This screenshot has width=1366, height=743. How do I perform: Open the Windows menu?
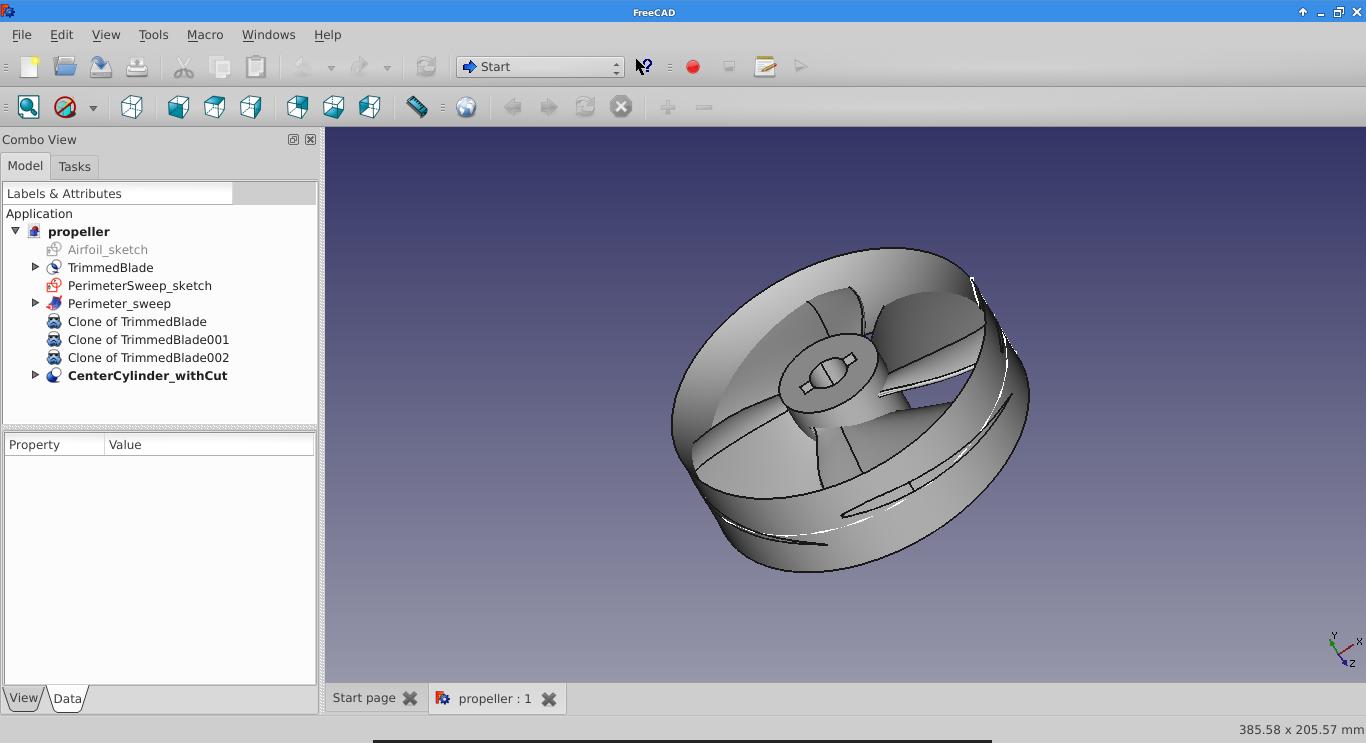coord(268,34)
